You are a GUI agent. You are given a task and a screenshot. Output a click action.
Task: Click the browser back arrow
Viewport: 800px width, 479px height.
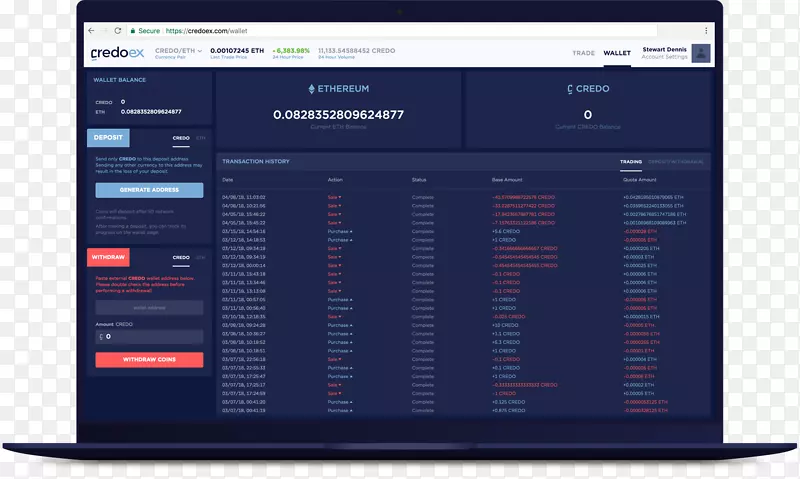[92, 31]
